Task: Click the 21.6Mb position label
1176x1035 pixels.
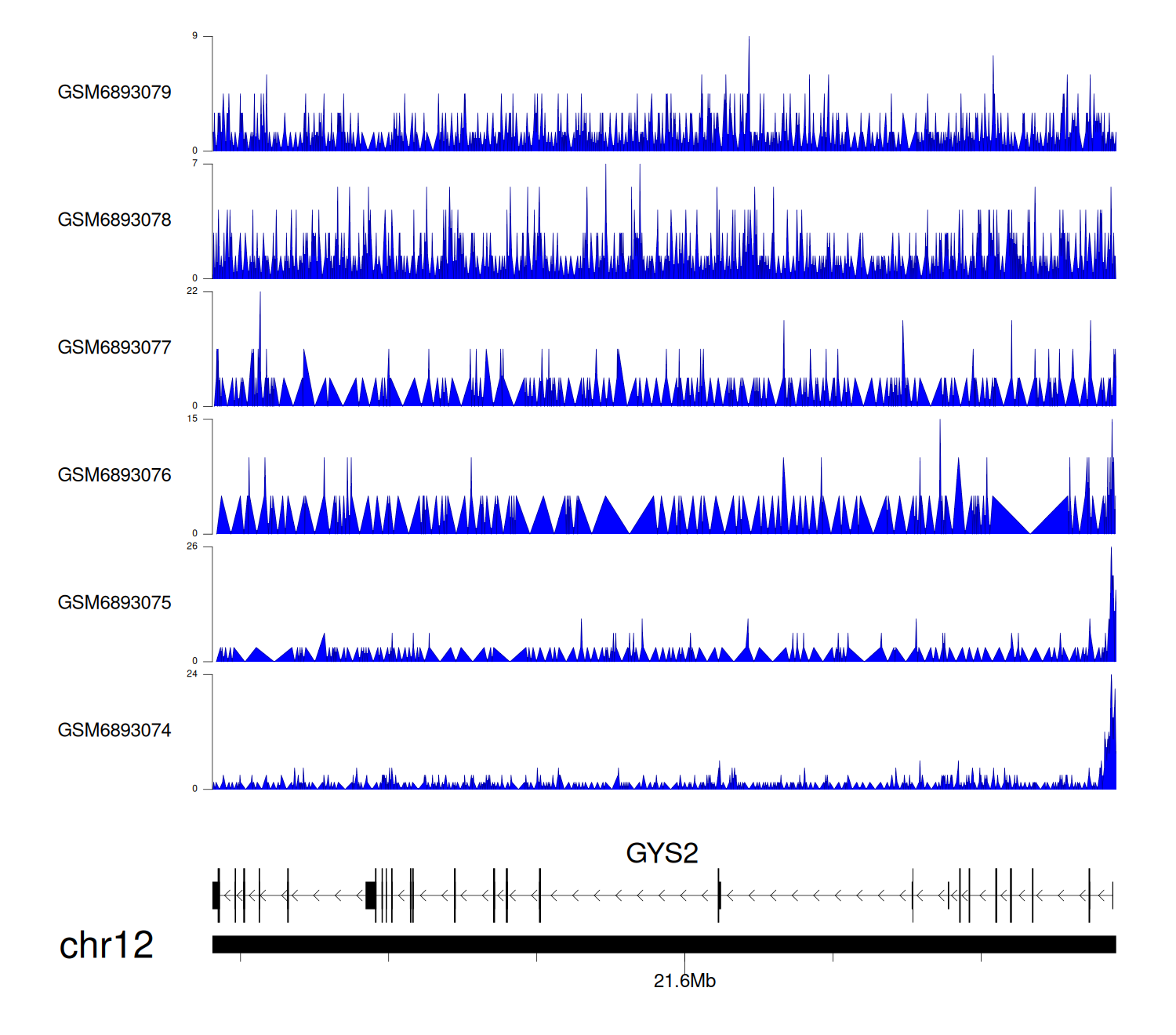Action: click(684, 981)
